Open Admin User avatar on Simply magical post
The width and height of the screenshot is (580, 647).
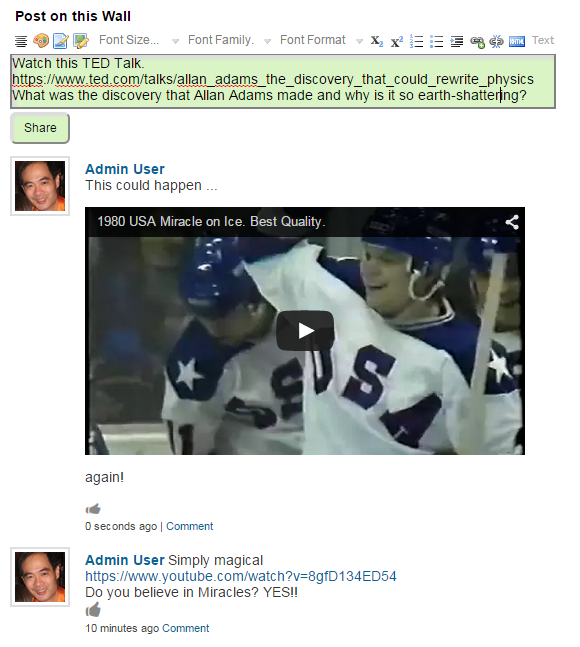[40, 577]
